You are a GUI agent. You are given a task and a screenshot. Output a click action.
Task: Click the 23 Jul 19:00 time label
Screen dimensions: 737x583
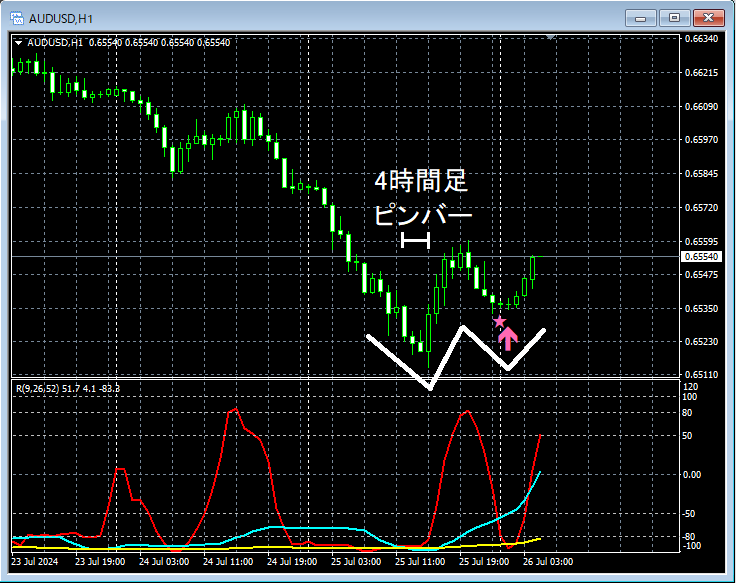tap(100, 562)
